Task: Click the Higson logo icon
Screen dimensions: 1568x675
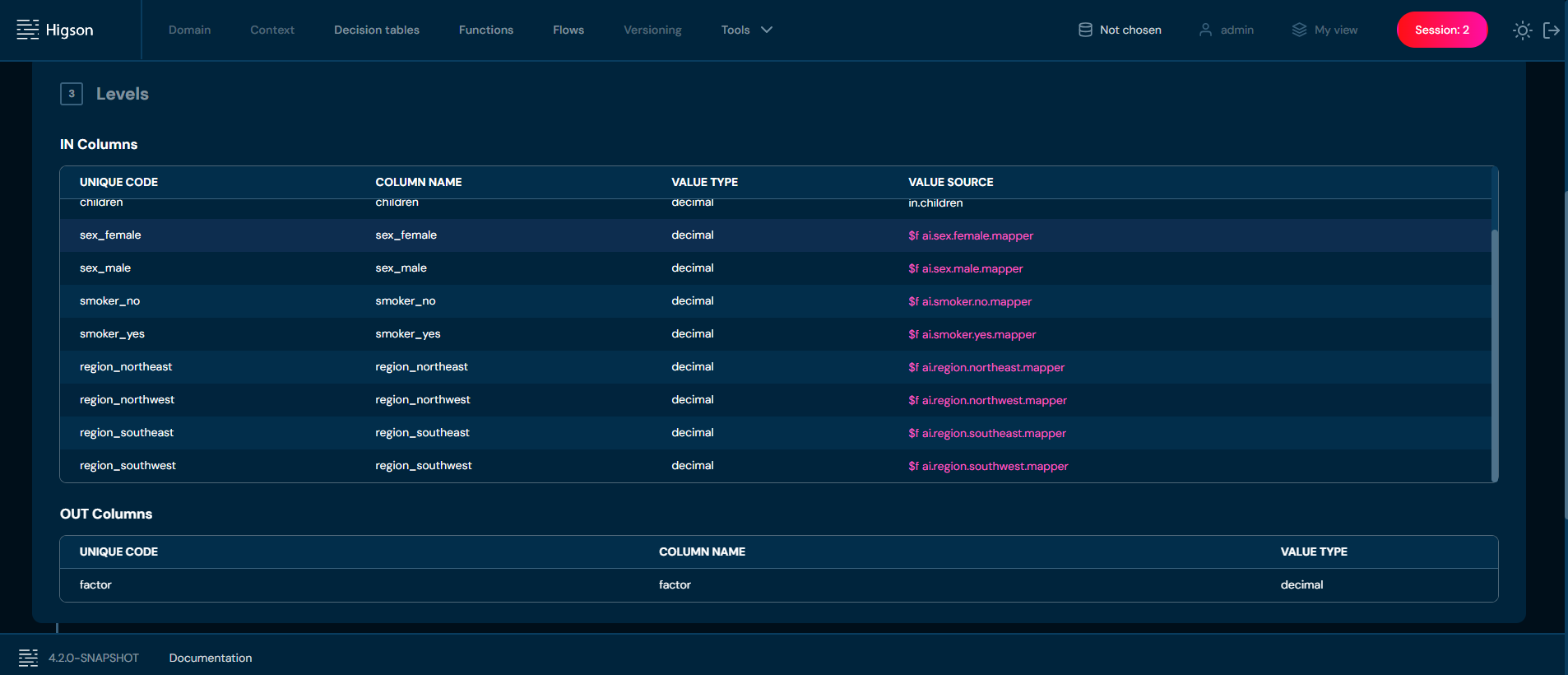Action: [x=28, y=30]
